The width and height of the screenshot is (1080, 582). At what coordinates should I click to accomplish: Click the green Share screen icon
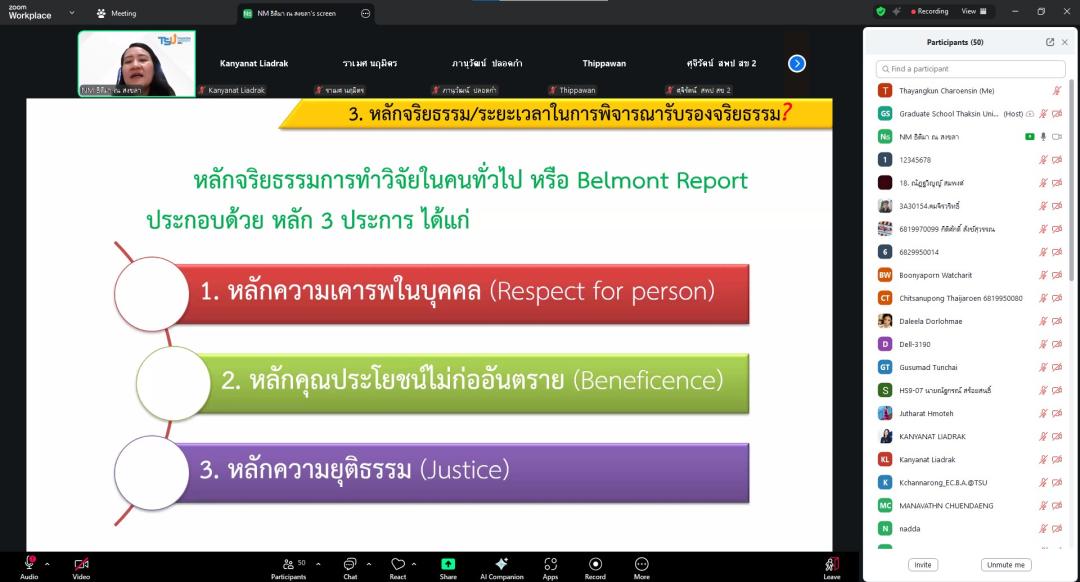[x=448, y=564]
